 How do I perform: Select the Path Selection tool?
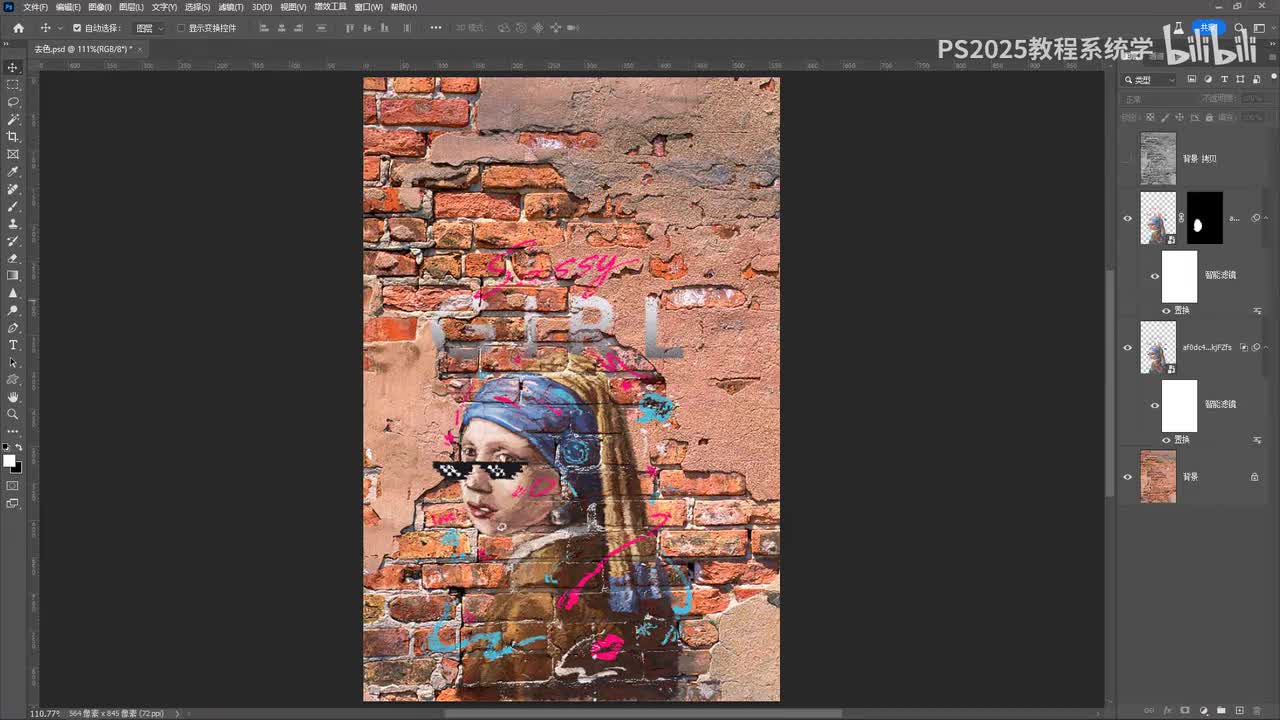click(x=13, y=362)
